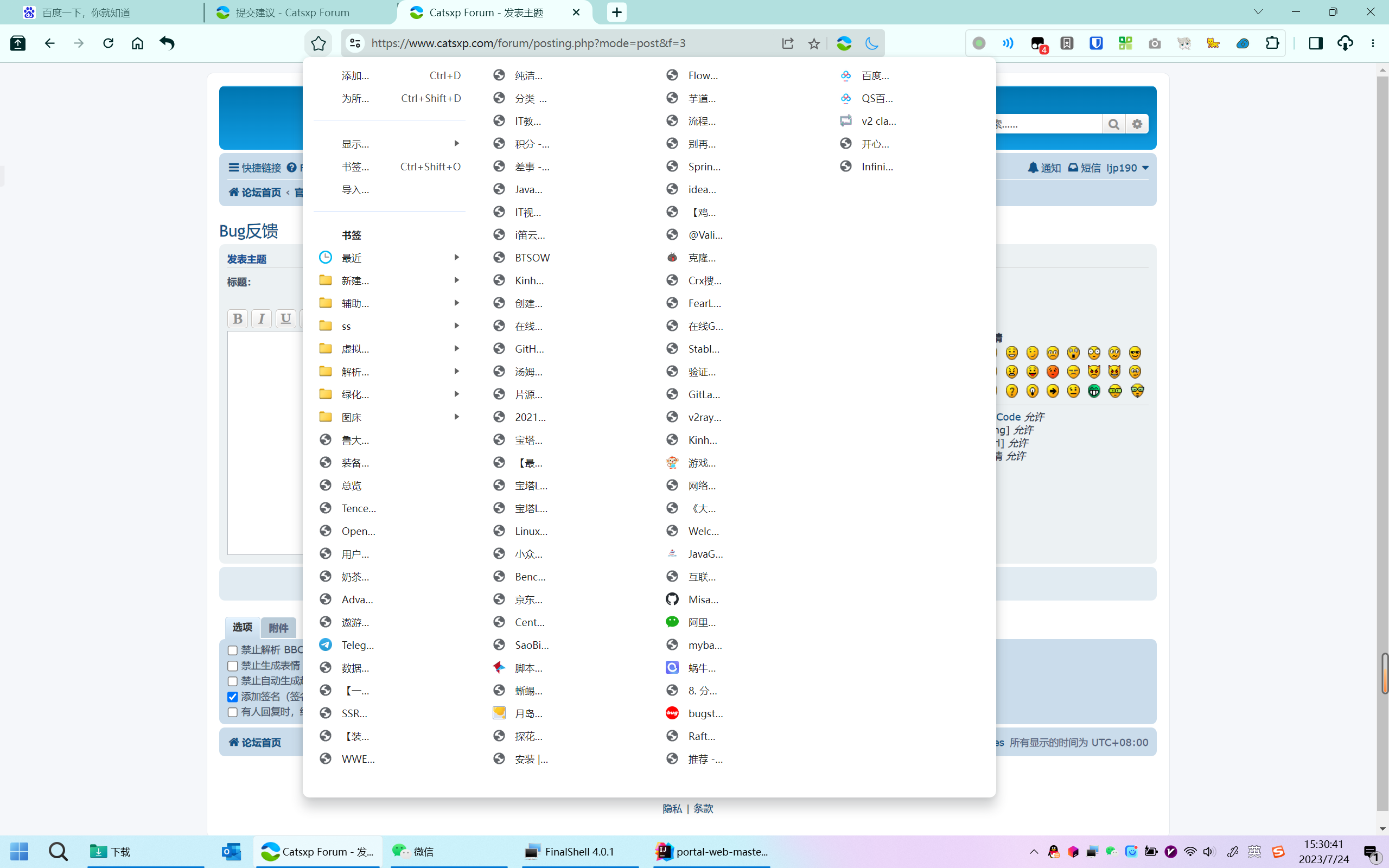Reload the current page

click(108, 43)
